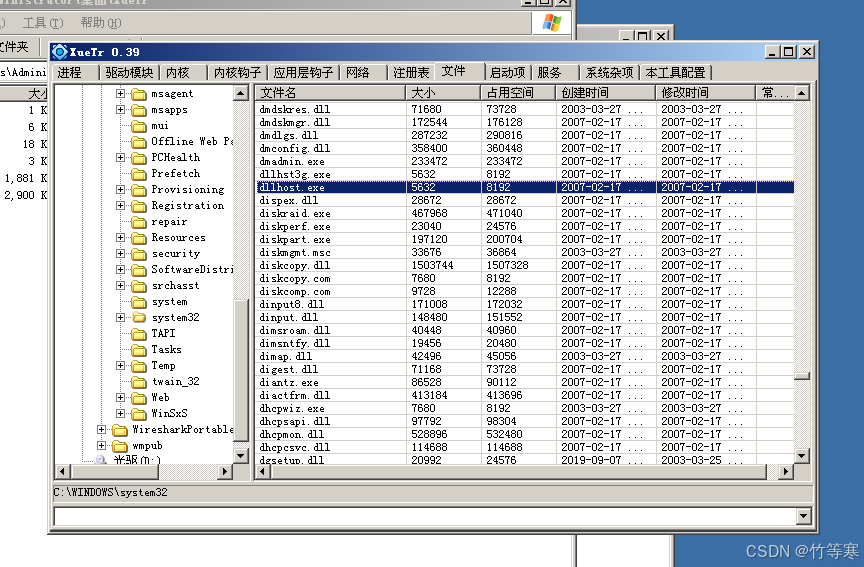Image resolution: width=864 pixels, height=567 pixels.
Task: Click the Temp folder icon
Action: [138, 366]
